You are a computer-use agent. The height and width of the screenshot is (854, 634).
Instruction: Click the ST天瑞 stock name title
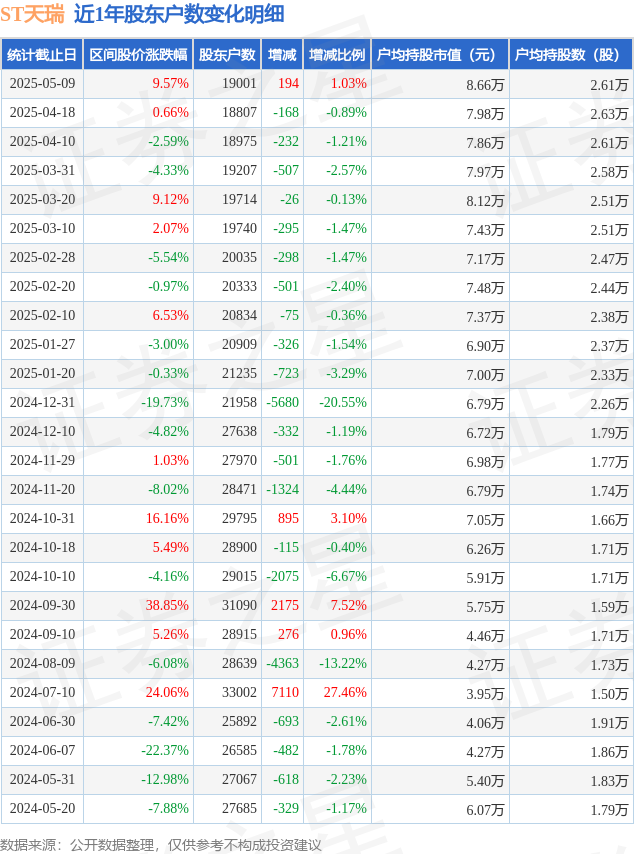click(x=32, y=14)
